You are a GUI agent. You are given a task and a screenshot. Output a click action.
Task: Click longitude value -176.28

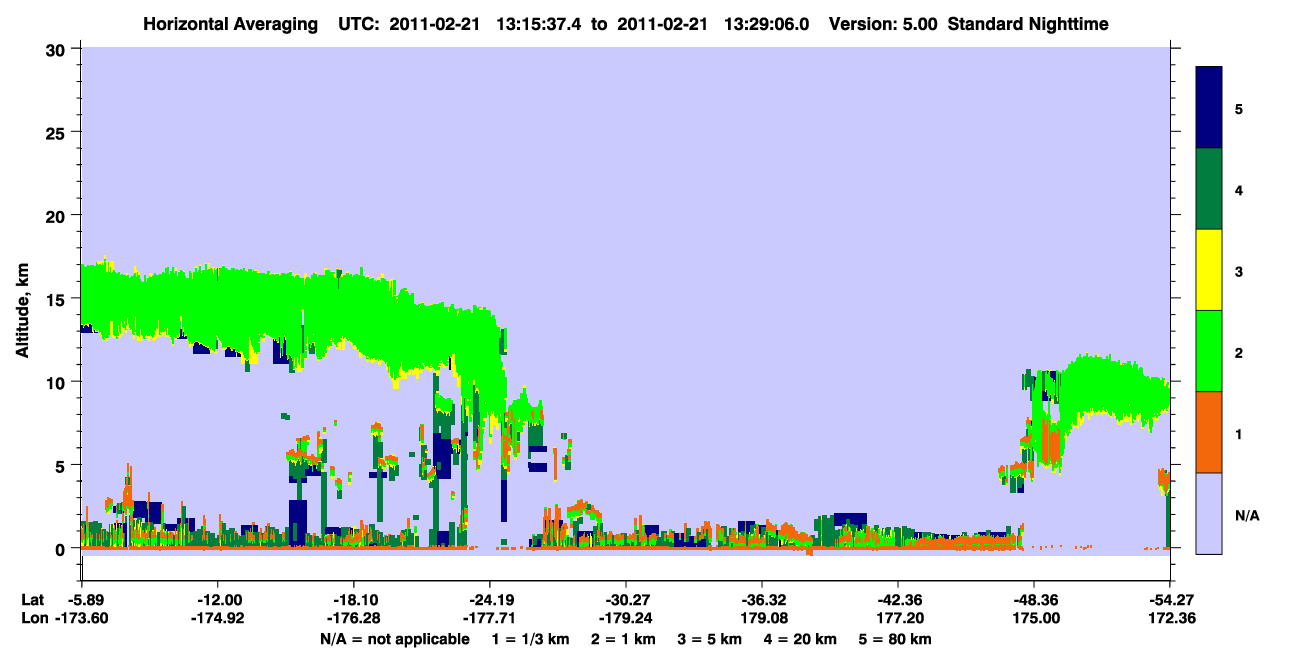353,619
